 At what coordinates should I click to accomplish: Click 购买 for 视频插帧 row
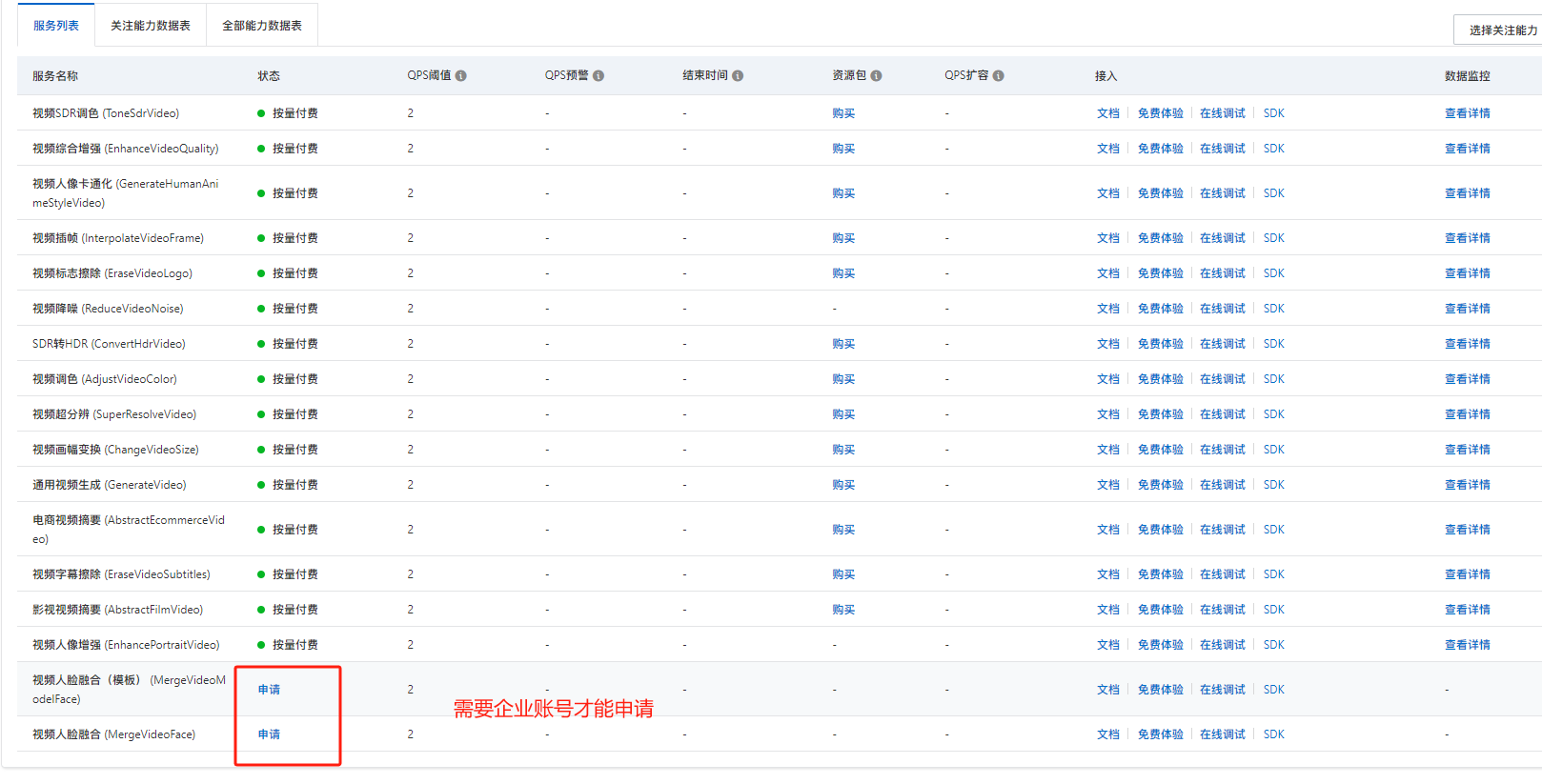tap(843, 238)
